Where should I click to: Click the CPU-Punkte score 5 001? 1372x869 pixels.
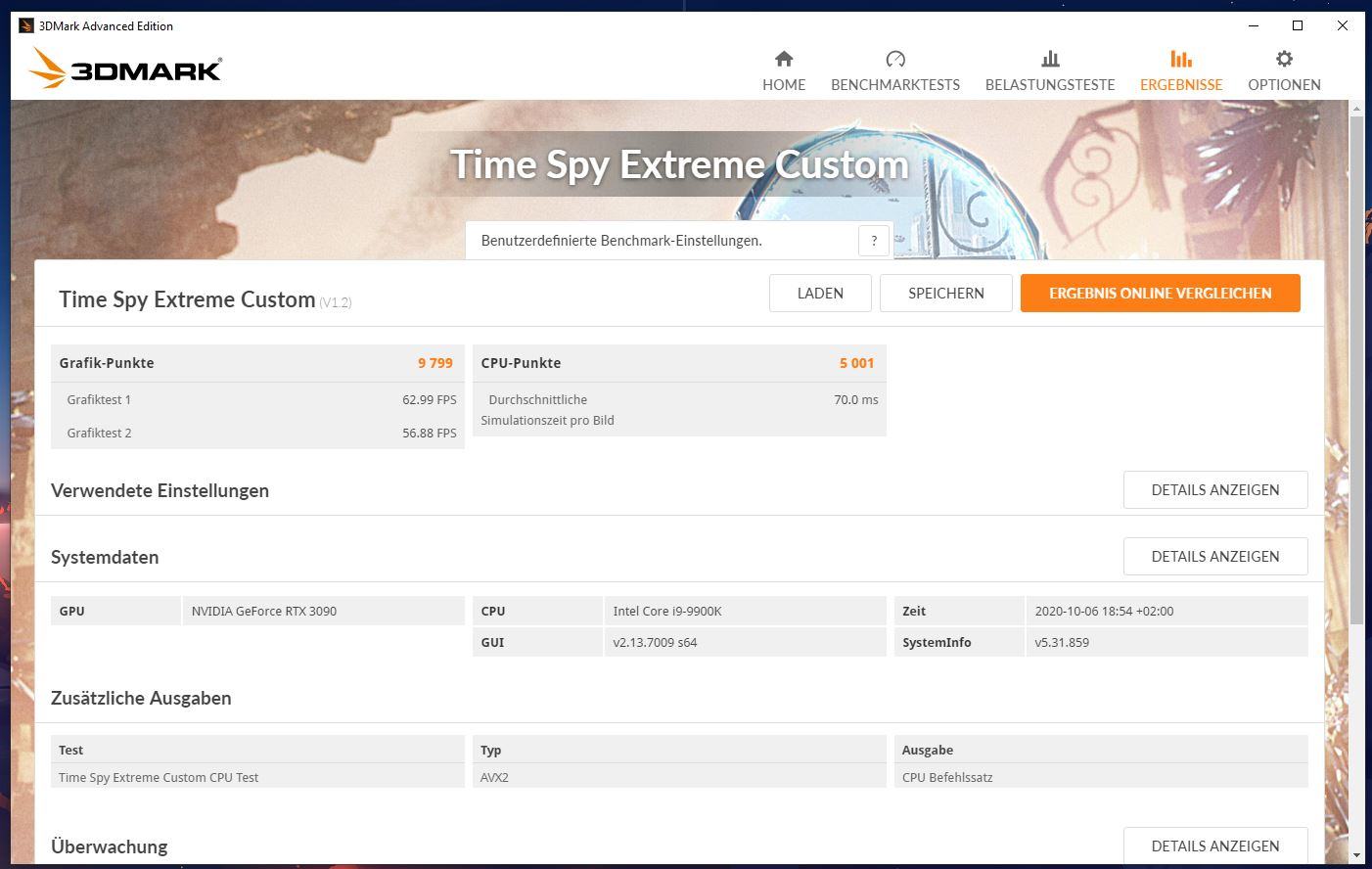click(x=856, y=363)
